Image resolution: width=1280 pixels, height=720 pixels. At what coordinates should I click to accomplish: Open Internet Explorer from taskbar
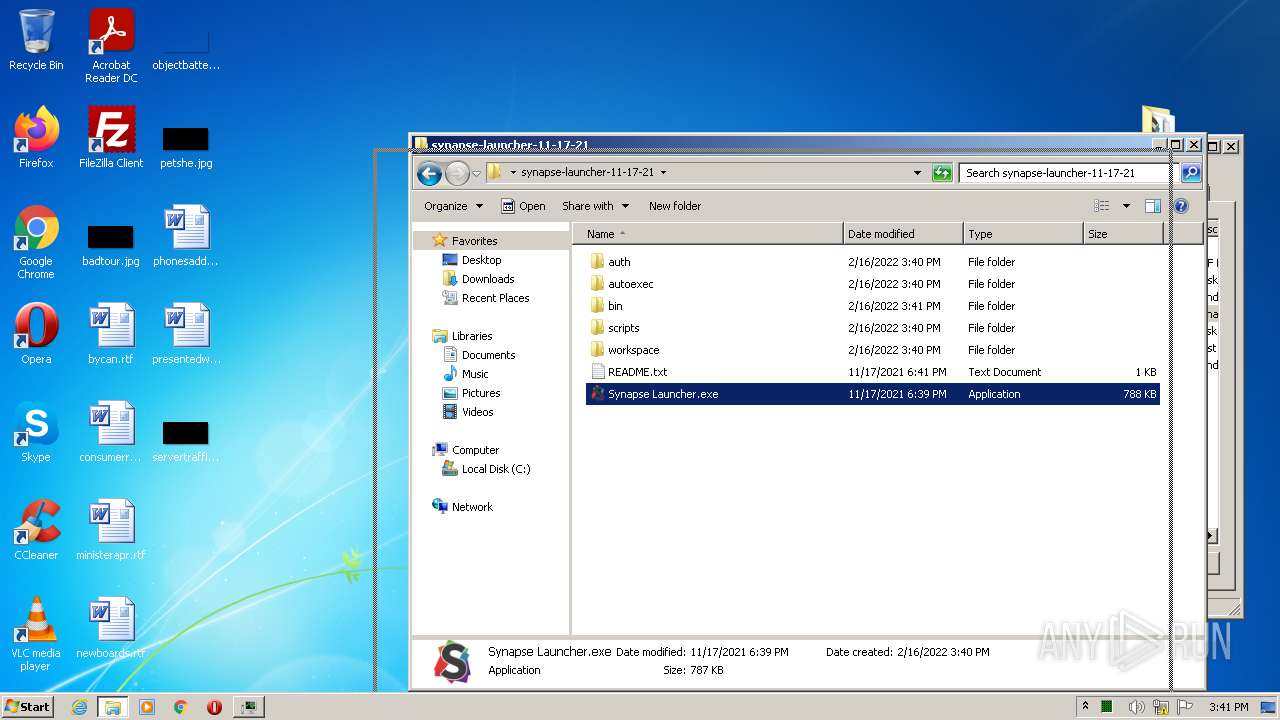[79, 707]
